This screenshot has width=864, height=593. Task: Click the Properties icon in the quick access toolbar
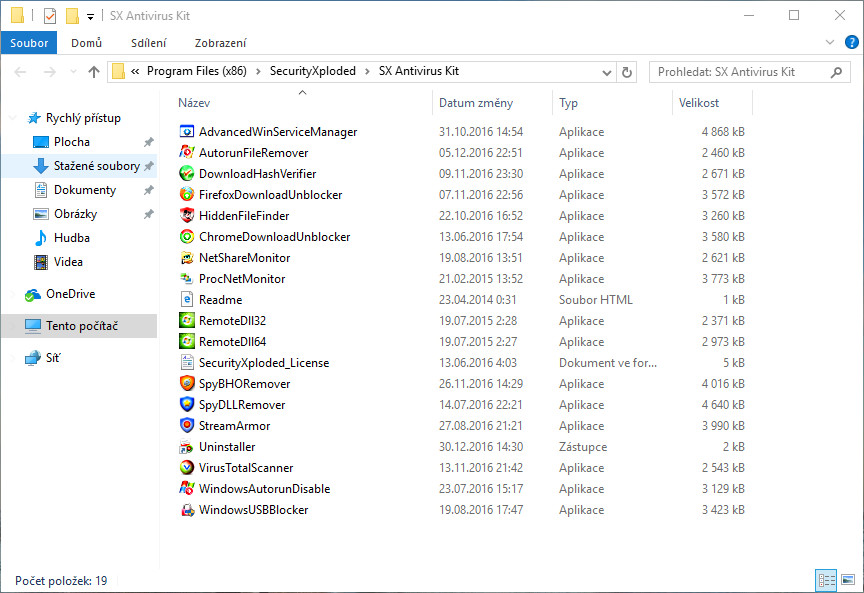pos(50,16)
